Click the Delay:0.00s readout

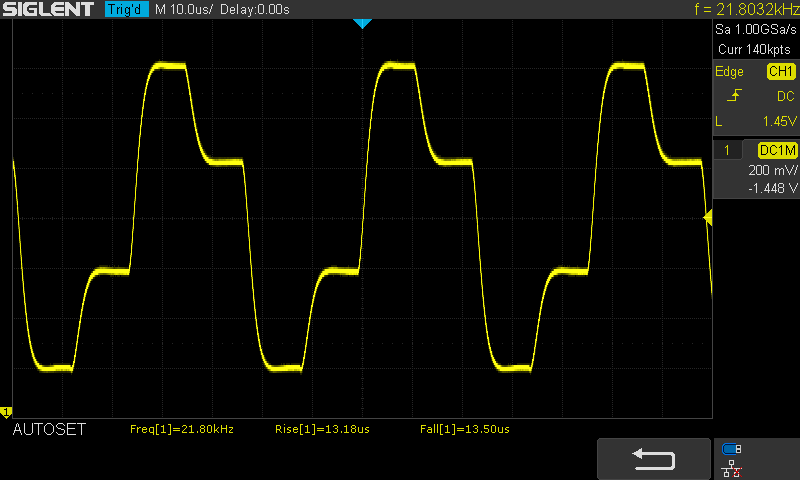click(x=255, y=9)
